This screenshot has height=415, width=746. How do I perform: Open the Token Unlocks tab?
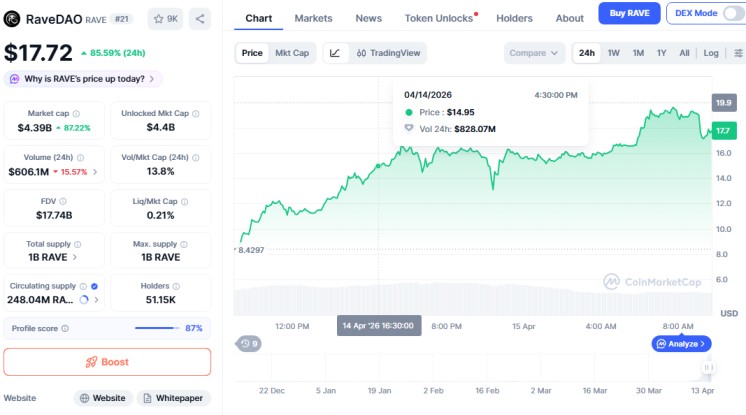(x=439, y=19)
